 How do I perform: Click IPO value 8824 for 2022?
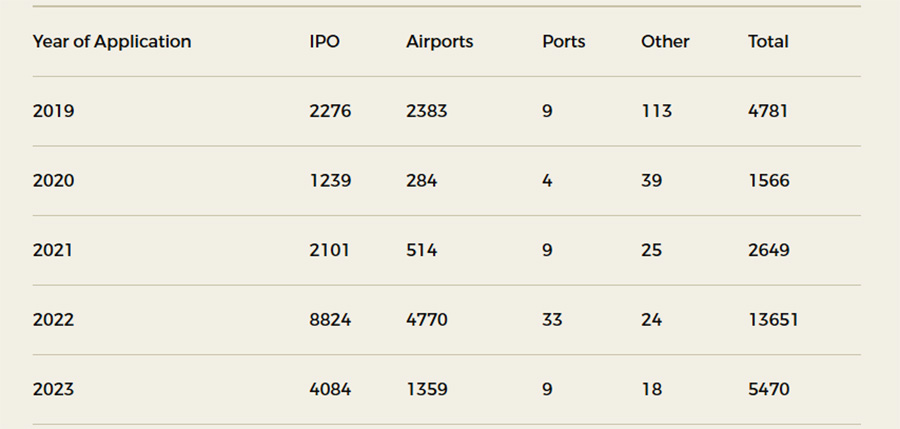pos(330,320)
